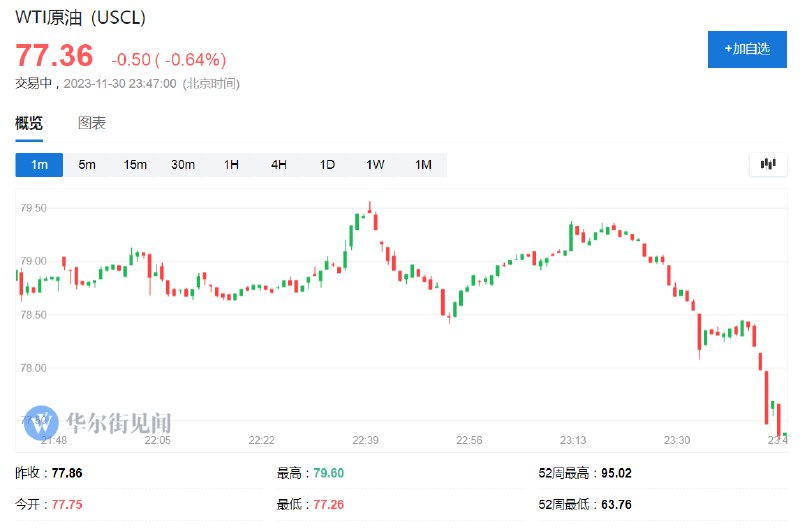Click the 23:13 time axis label
Image resolution: width=800 pixels, height=529 pixels.
[x=573, y=440]
